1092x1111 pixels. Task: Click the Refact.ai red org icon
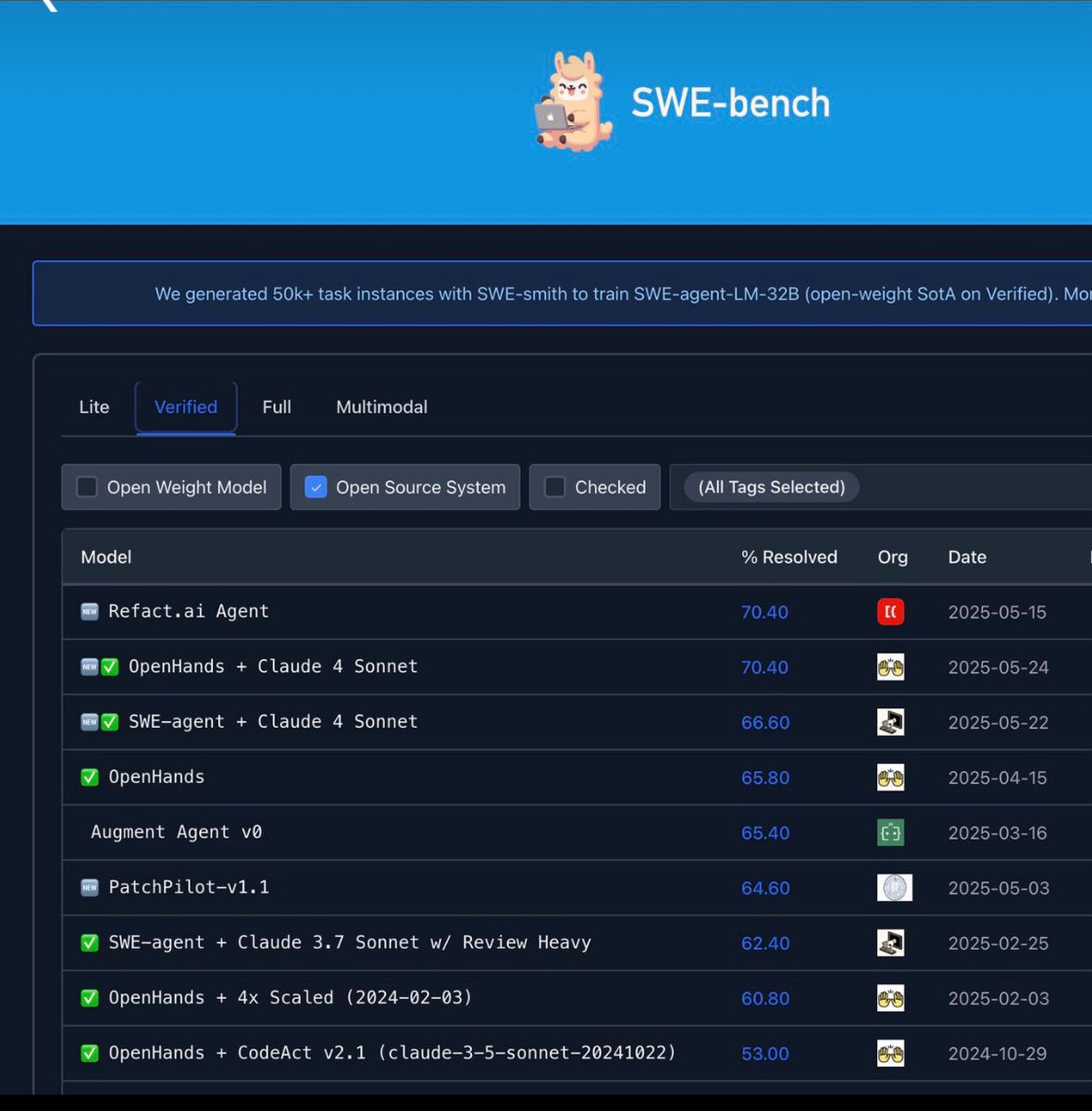pos(890,612)
